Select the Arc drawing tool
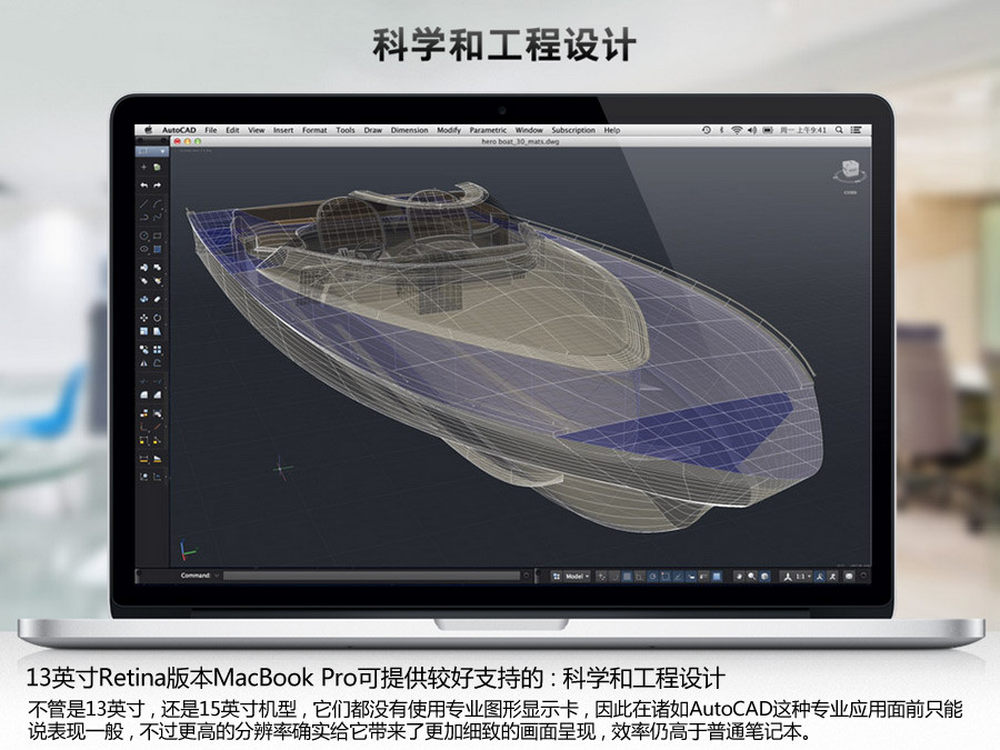This screenshot has width=1000, height=750. pyautogui.click(x=157, y=203)
